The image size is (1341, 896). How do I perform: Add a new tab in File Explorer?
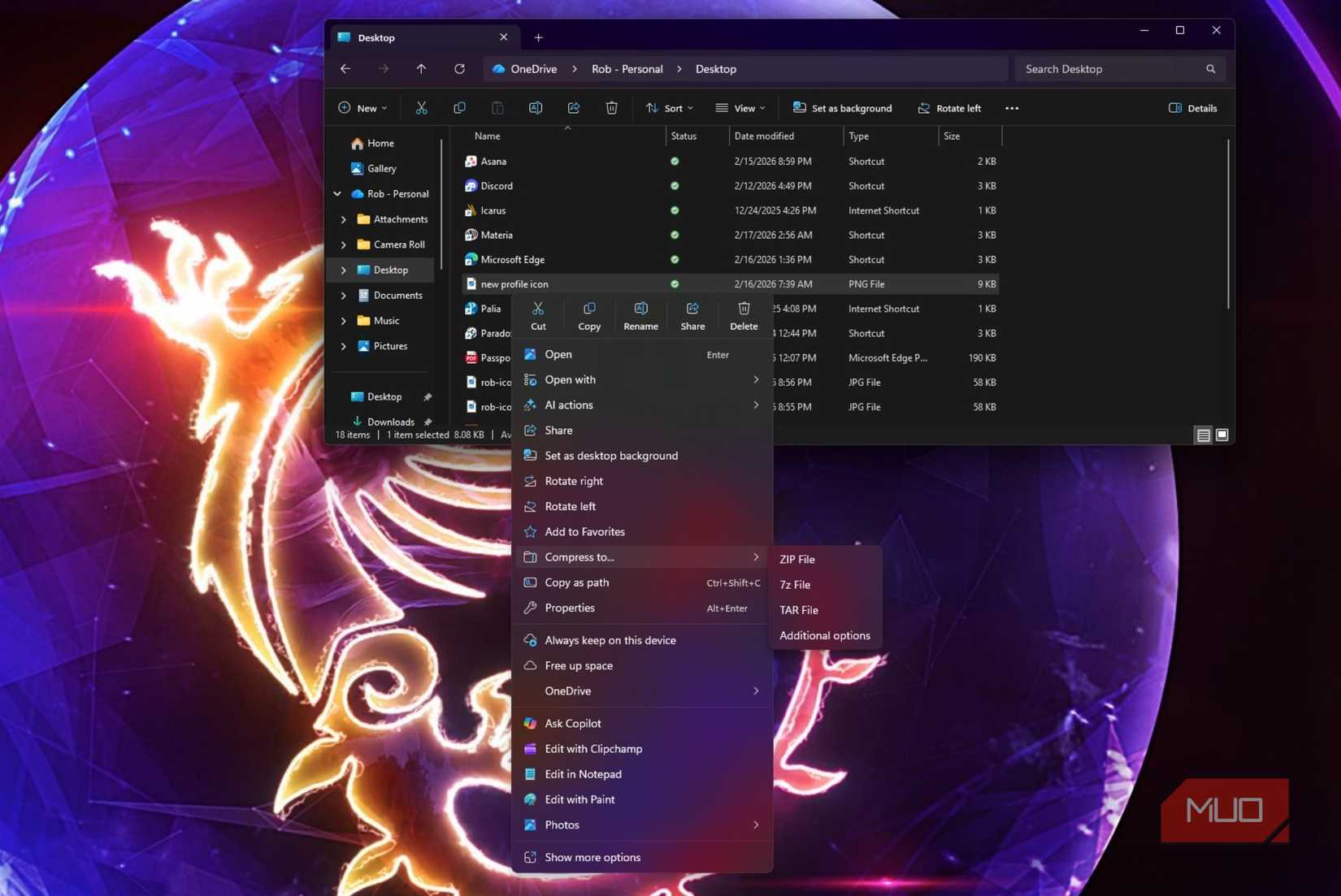(x=538, y=37)
